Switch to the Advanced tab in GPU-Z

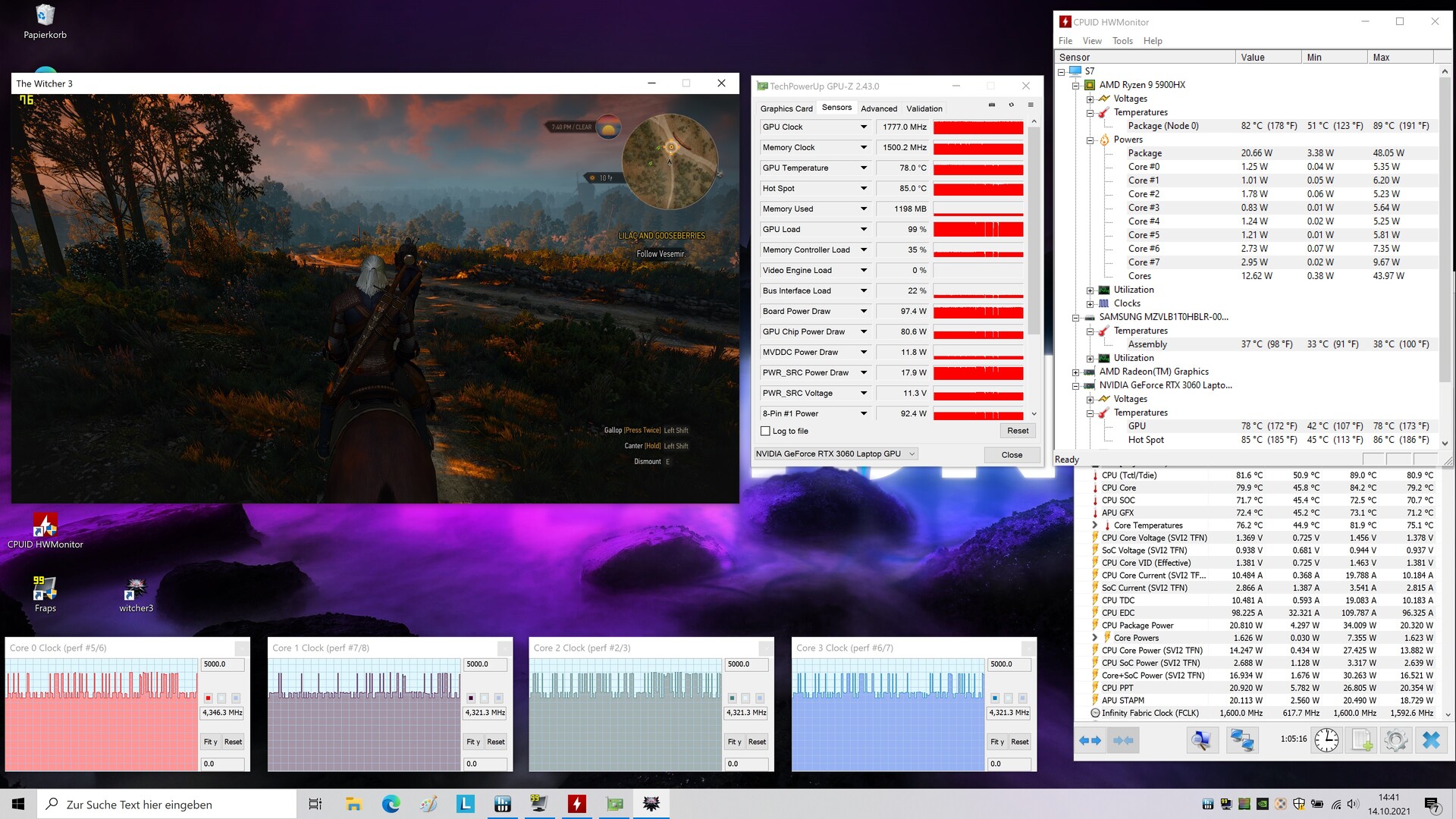tap(878, 108)
